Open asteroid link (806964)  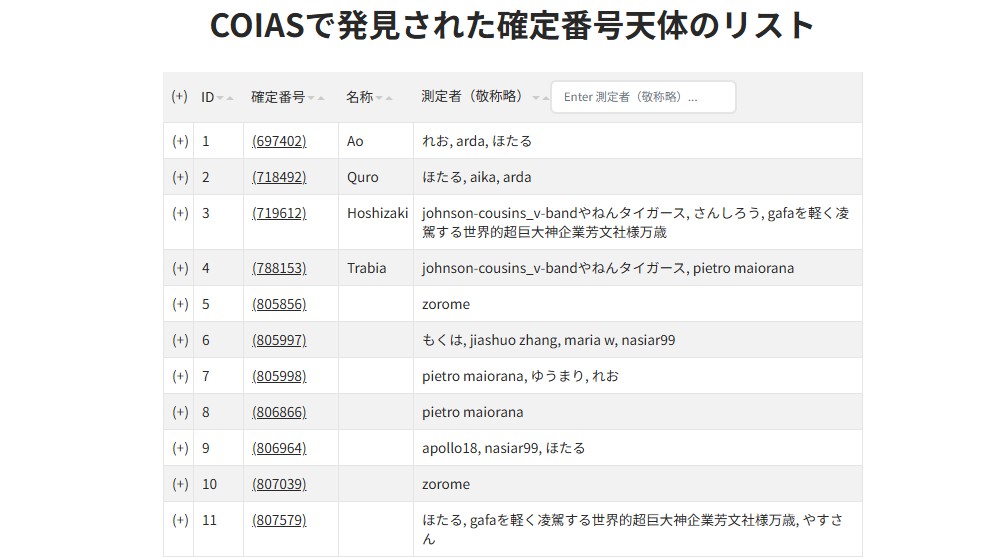pos(280,448)
